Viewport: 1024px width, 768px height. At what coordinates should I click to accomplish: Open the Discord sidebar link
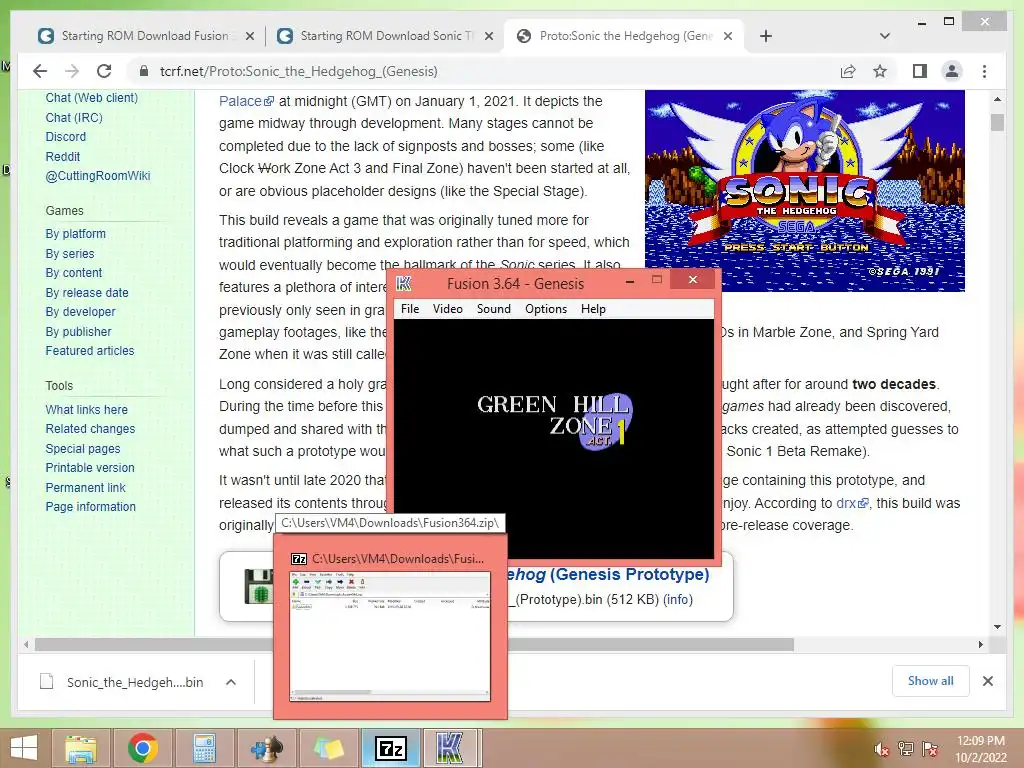65,136
